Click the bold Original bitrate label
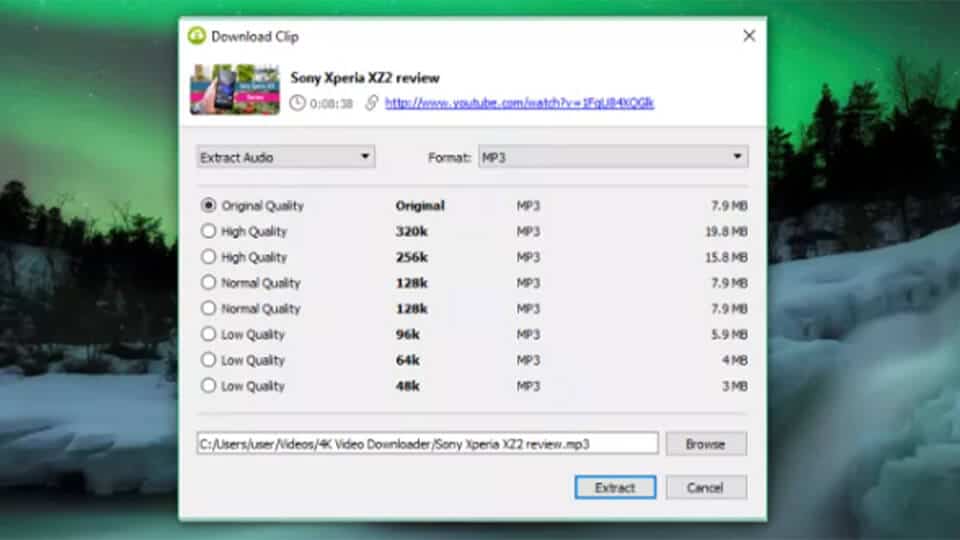The image size is (960, 540). click(420, 206)
